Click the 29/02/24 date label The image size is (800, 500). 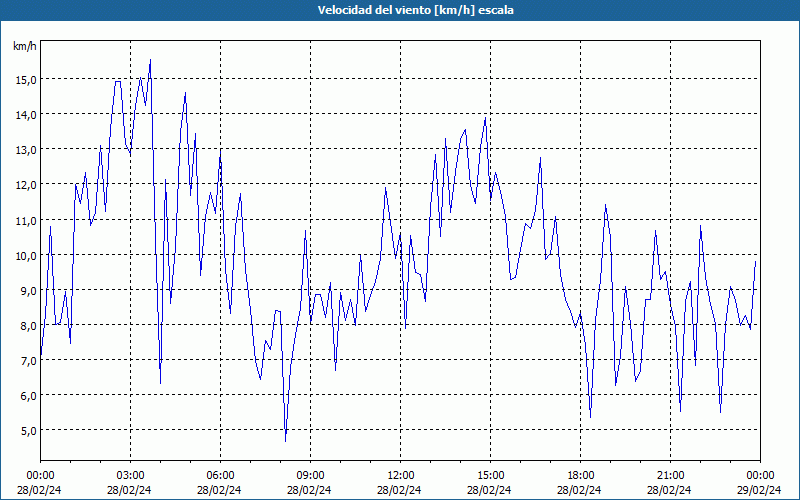[x=760, y=490]
